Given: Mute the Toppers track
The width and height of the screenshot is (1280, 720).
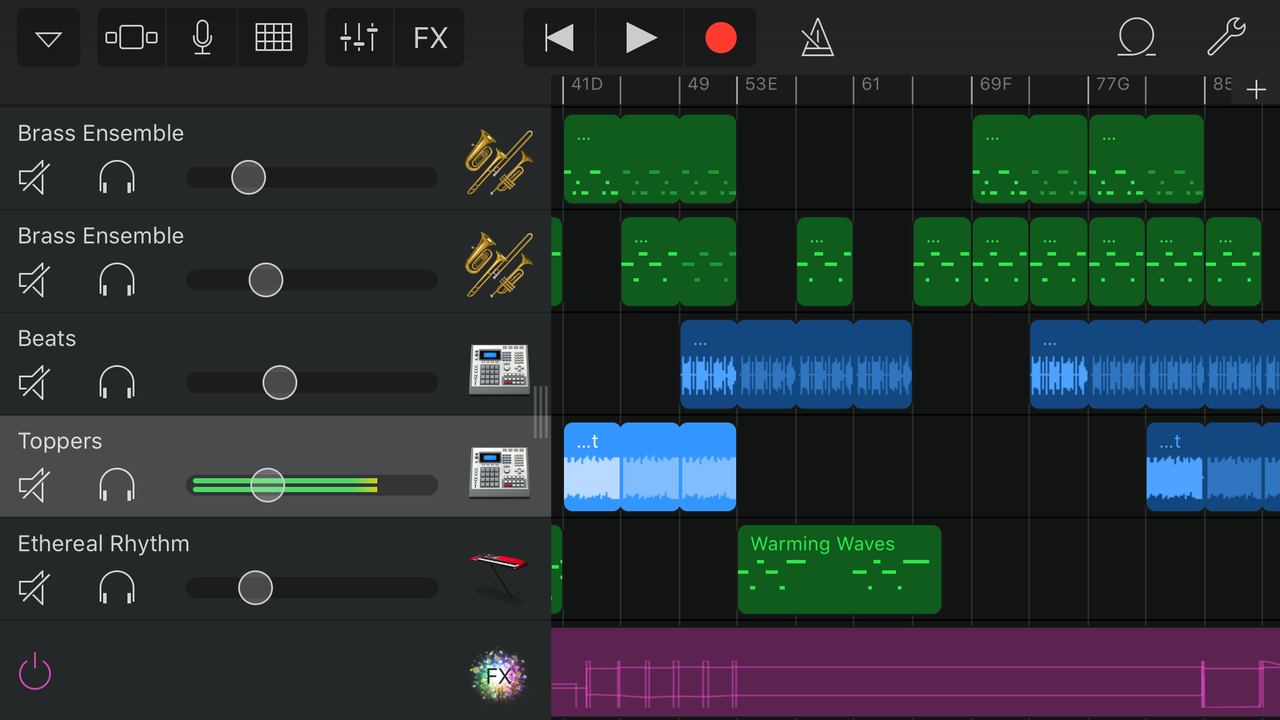Looking at the screenshot, I should [x=33, y=487].
